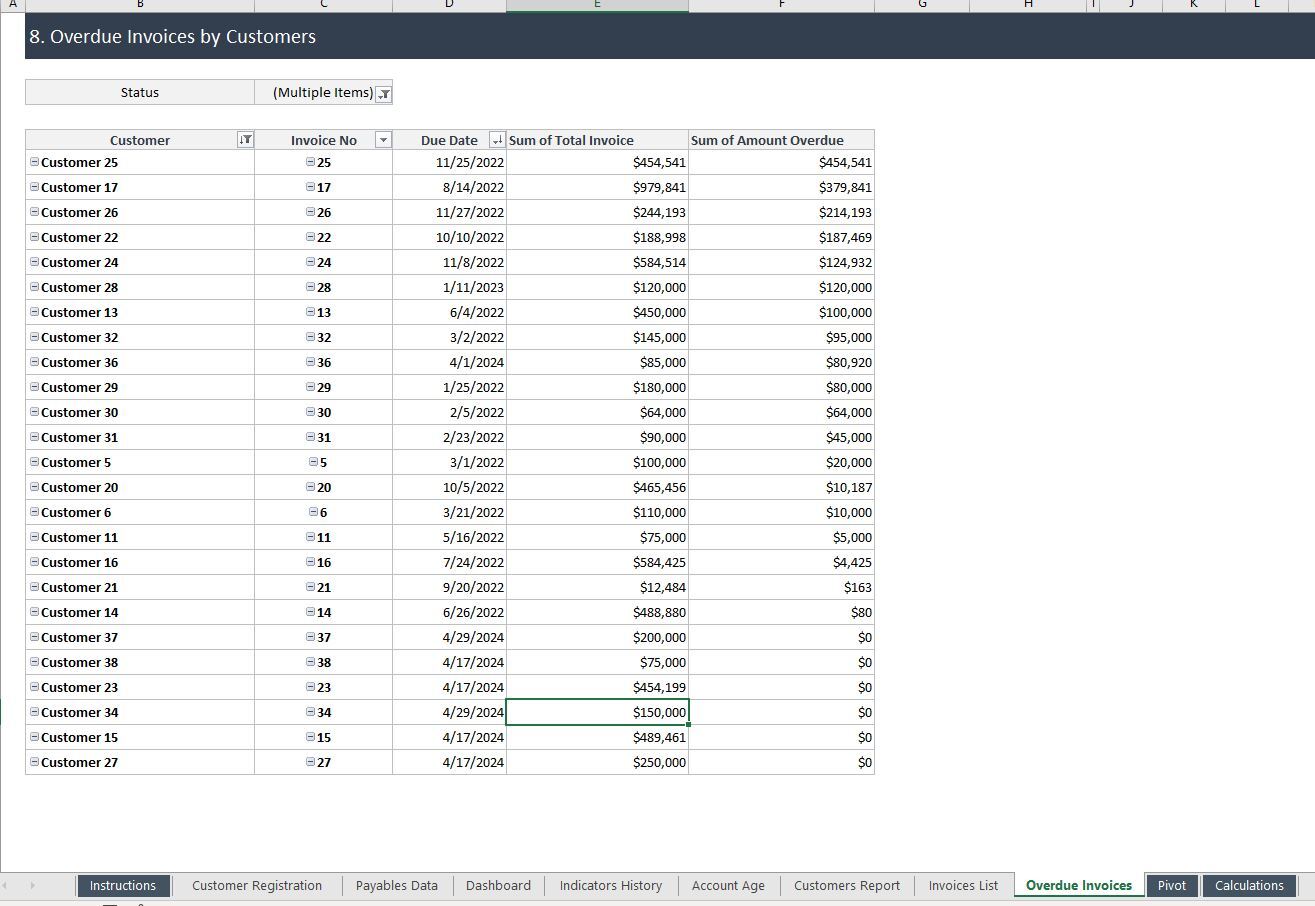Collapse the Customer 27 group
Viewport: 1315px width, 906px height.
34,762
